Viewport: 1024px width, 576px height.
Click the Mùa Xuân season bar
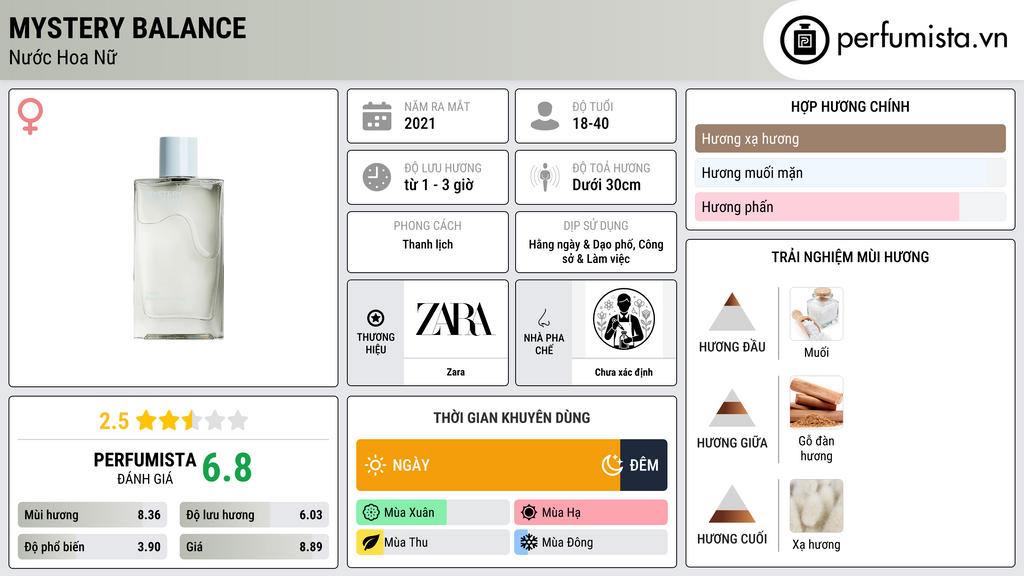(433, 513)
